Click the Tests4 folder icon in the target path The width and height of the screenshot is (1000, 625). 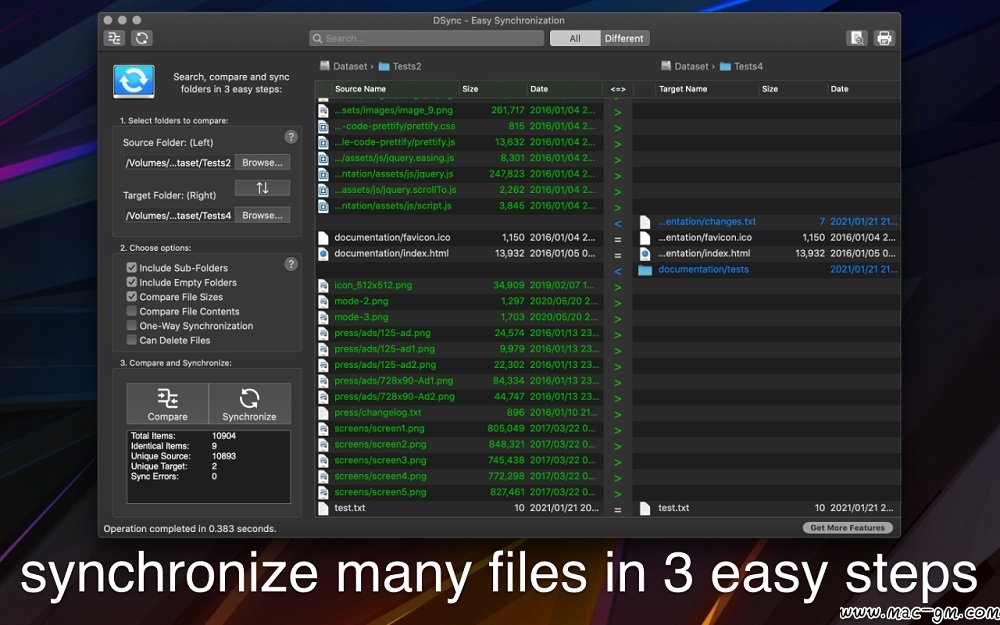tap(724, 66)
